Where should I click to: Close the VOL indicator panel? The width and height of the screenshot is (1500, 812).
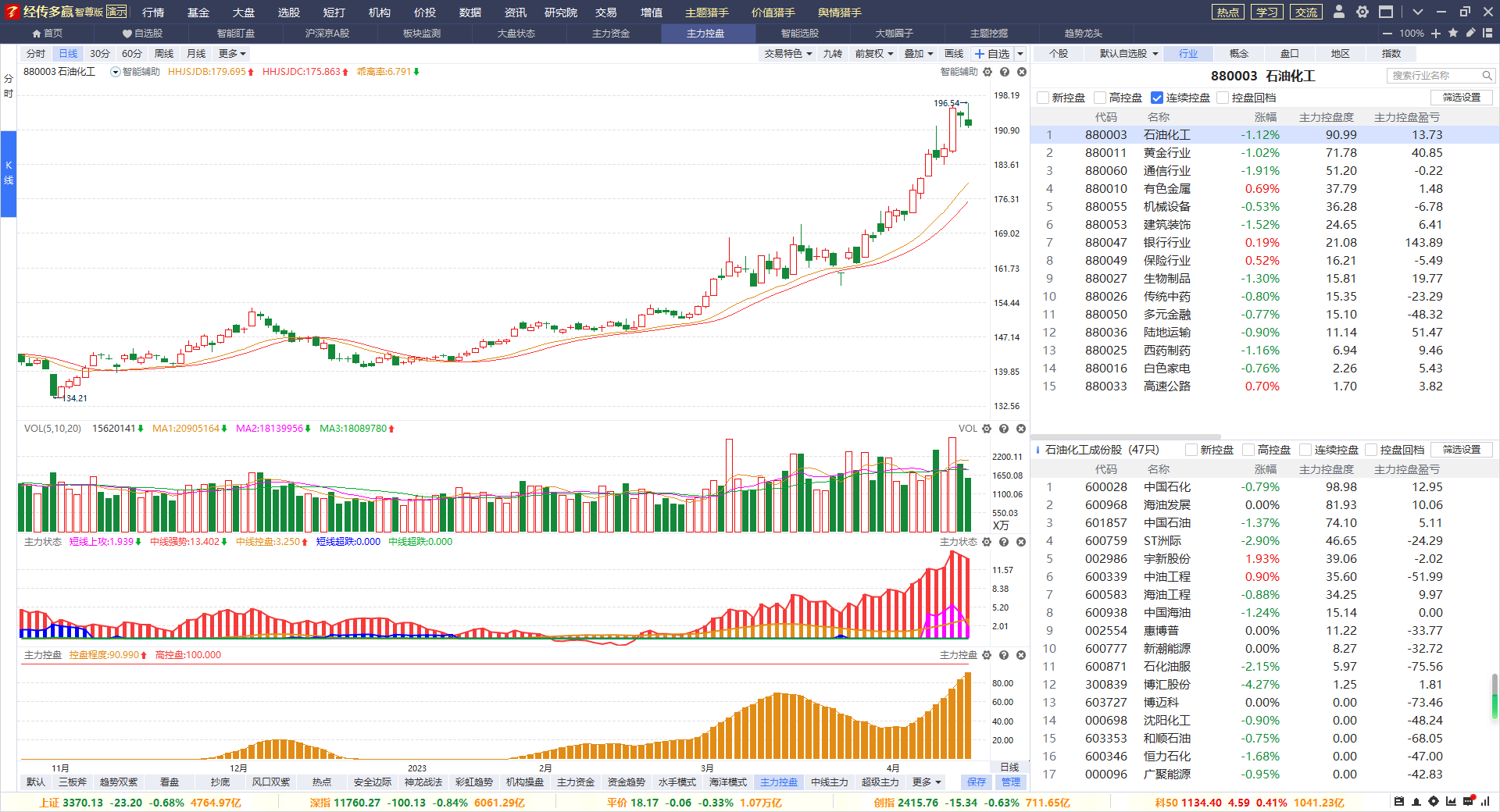pos(1020,429)
